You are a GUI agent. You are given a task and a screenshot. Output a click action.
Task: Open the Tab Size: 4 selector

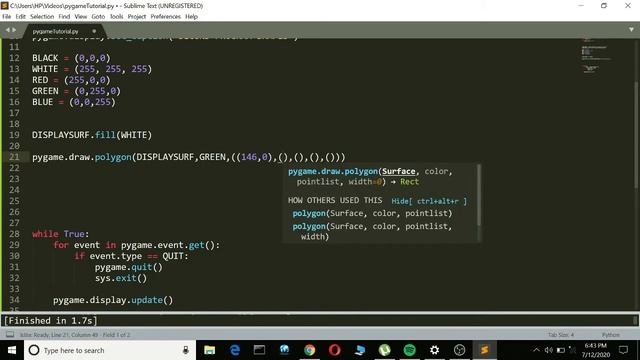pos(561,335)
